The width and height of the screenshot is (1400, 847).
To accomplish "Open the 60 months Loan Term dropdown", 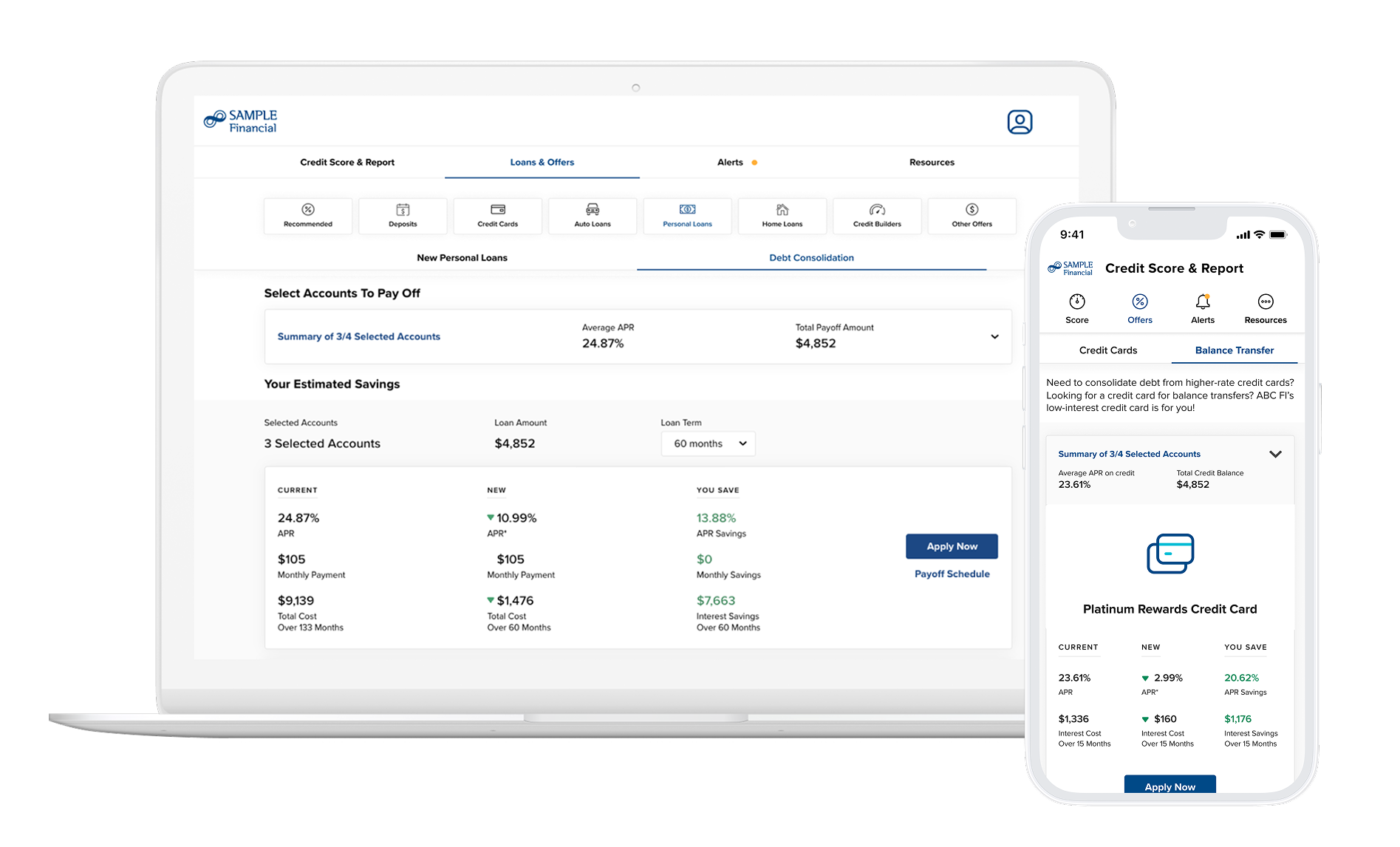I will coord(708,443).
